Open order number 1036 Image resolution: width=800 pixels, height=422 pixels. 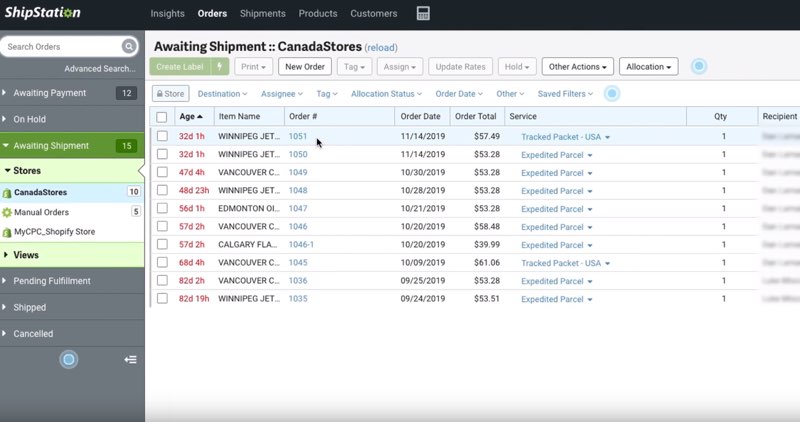298,281
